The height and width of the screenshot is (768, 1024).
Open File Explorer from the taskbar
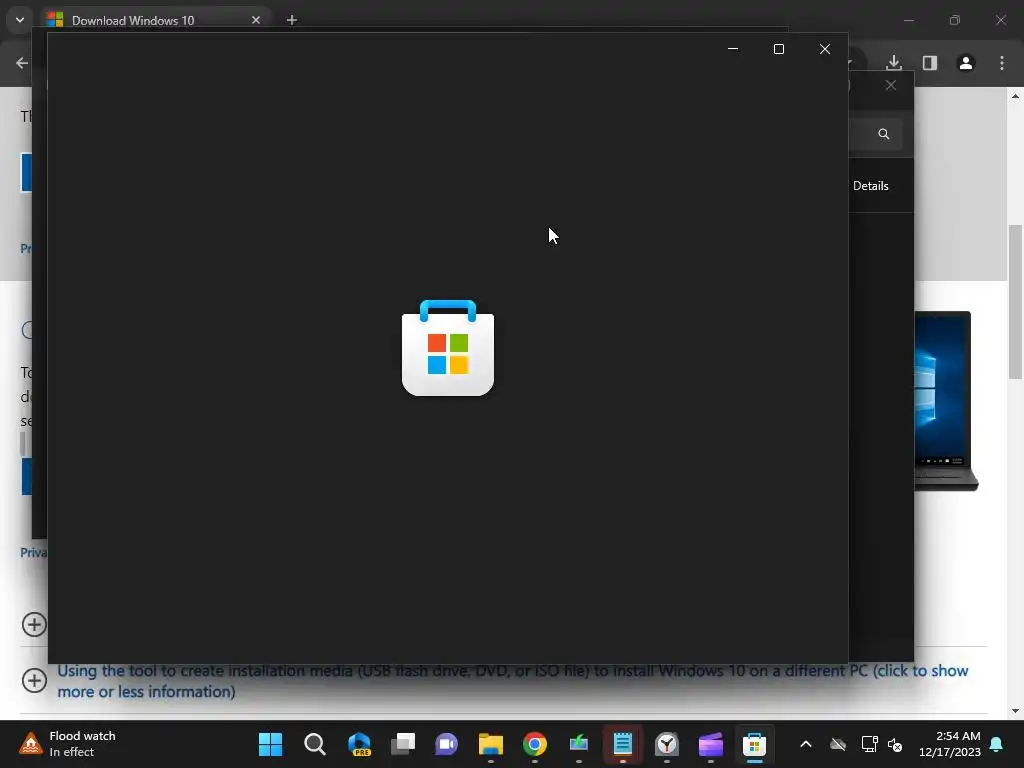tap(490, 744)
